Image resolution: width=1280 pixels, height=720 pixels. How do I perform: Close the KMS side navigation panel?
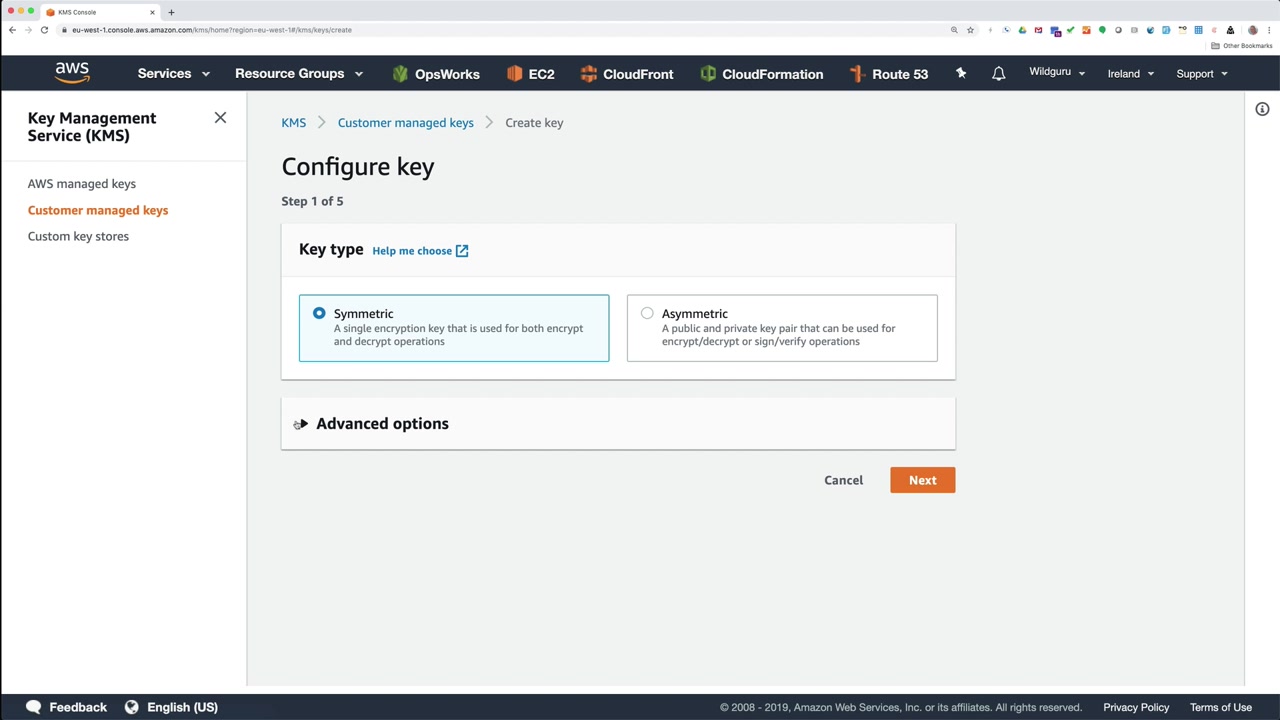point(220,118)
